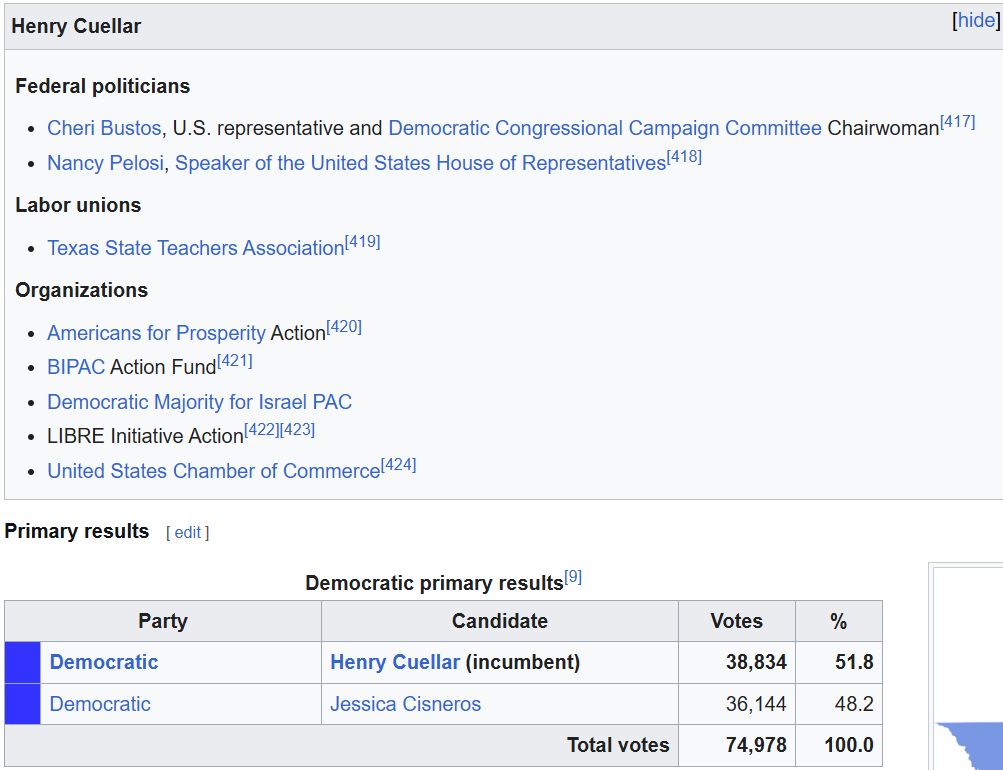
Task: Open Speaker of the United States House link
Action: pos(420,163)
